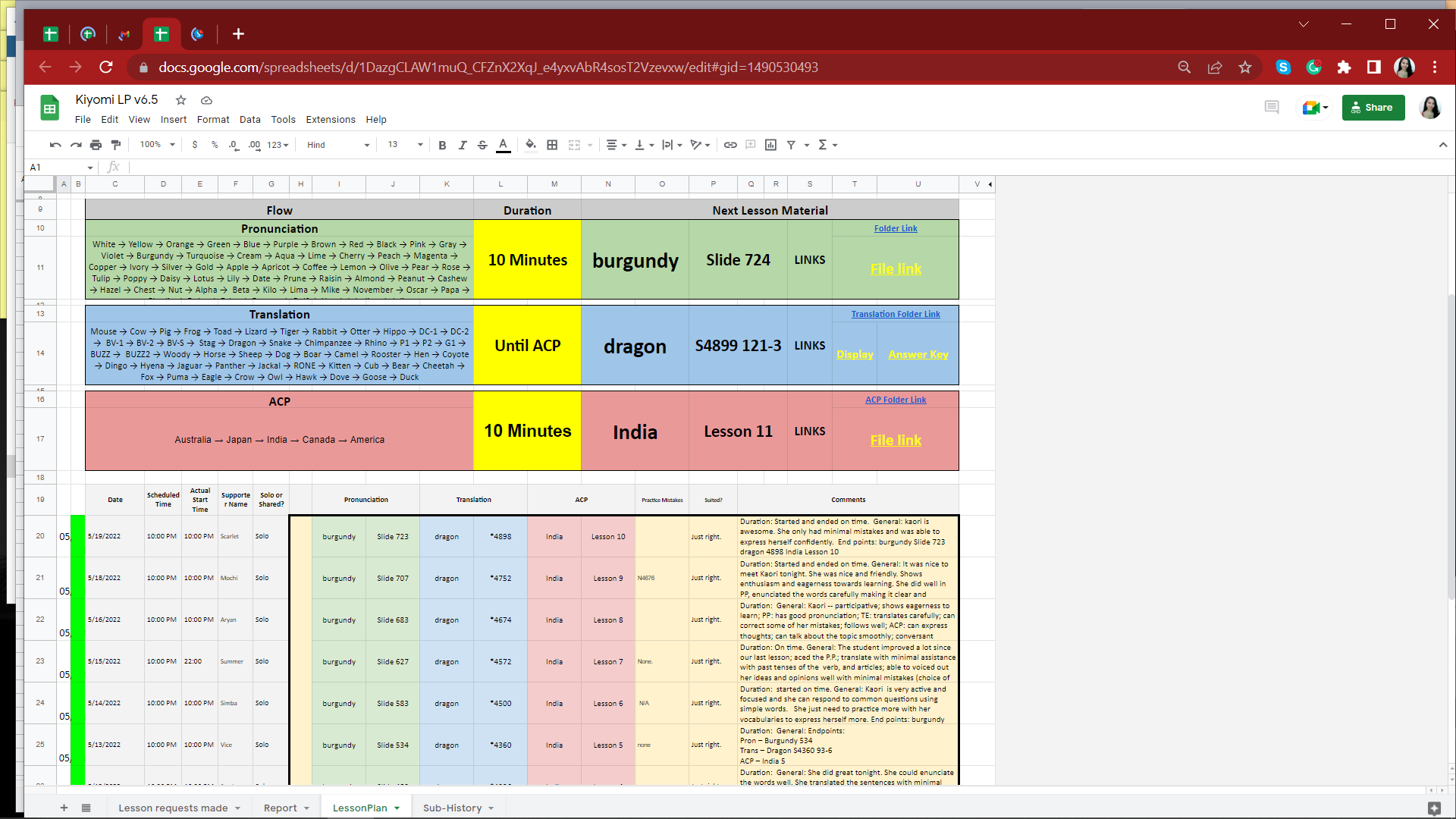Open the Edit menu
The image size is (1456, 819).
click(x=110, y=120)
